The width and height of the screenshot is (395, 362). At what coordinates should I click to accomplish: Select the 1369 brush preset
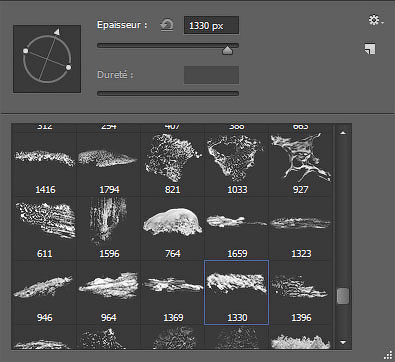click(173, 293)
